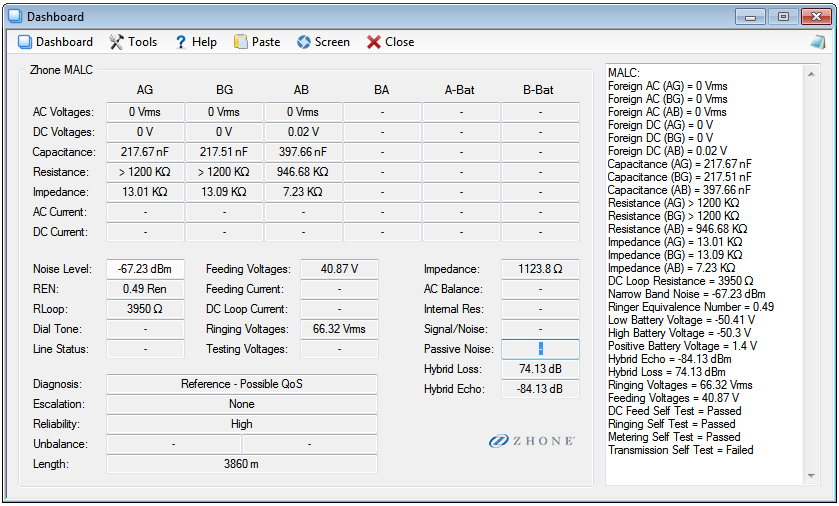839x506 pixels.
Task: Click the Dashboard window title bar icon
Action: pyautogui.click(x=15, y=17)
